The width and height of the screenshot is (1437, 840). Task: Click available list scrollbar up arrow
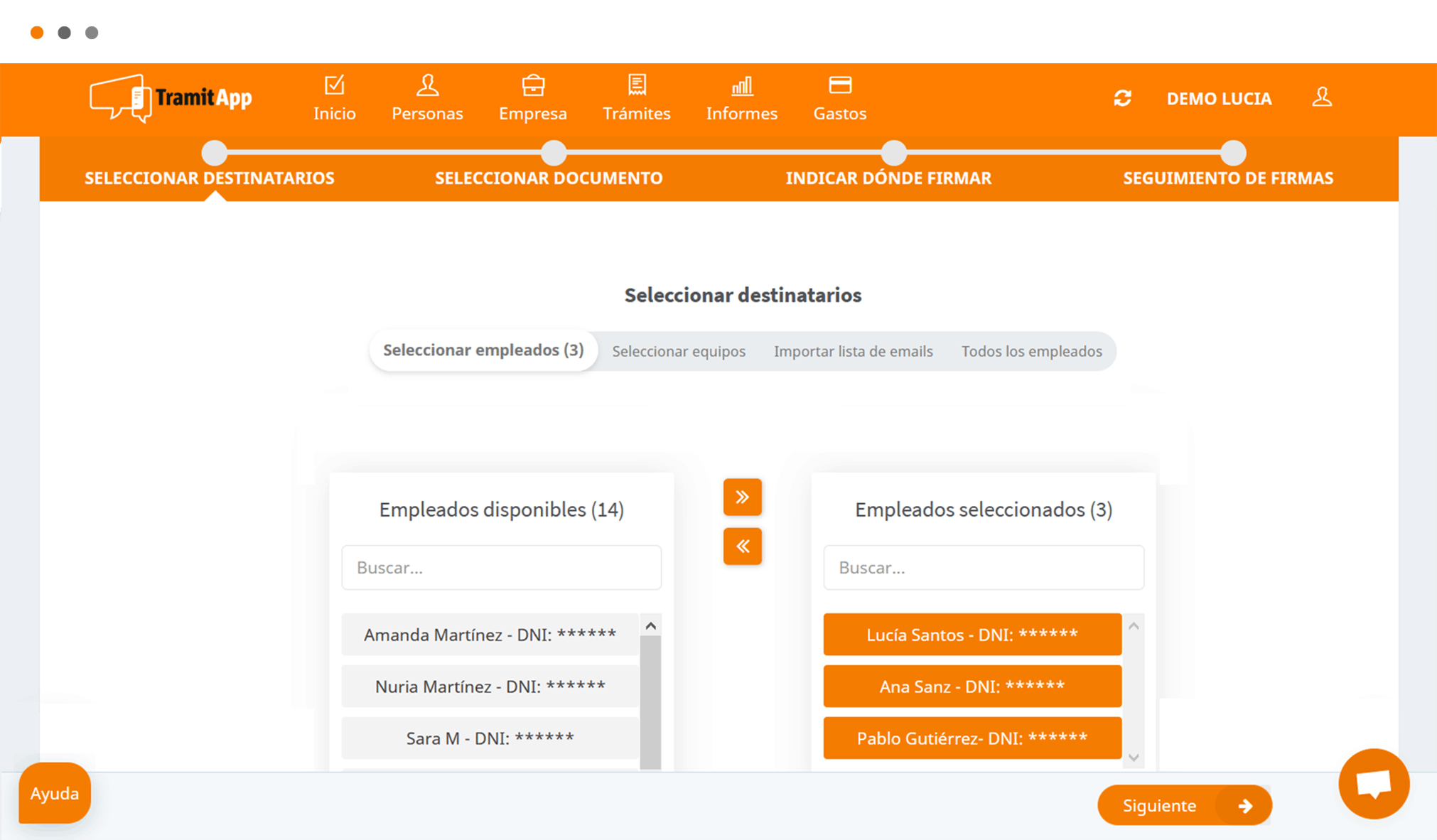[650, 625]
